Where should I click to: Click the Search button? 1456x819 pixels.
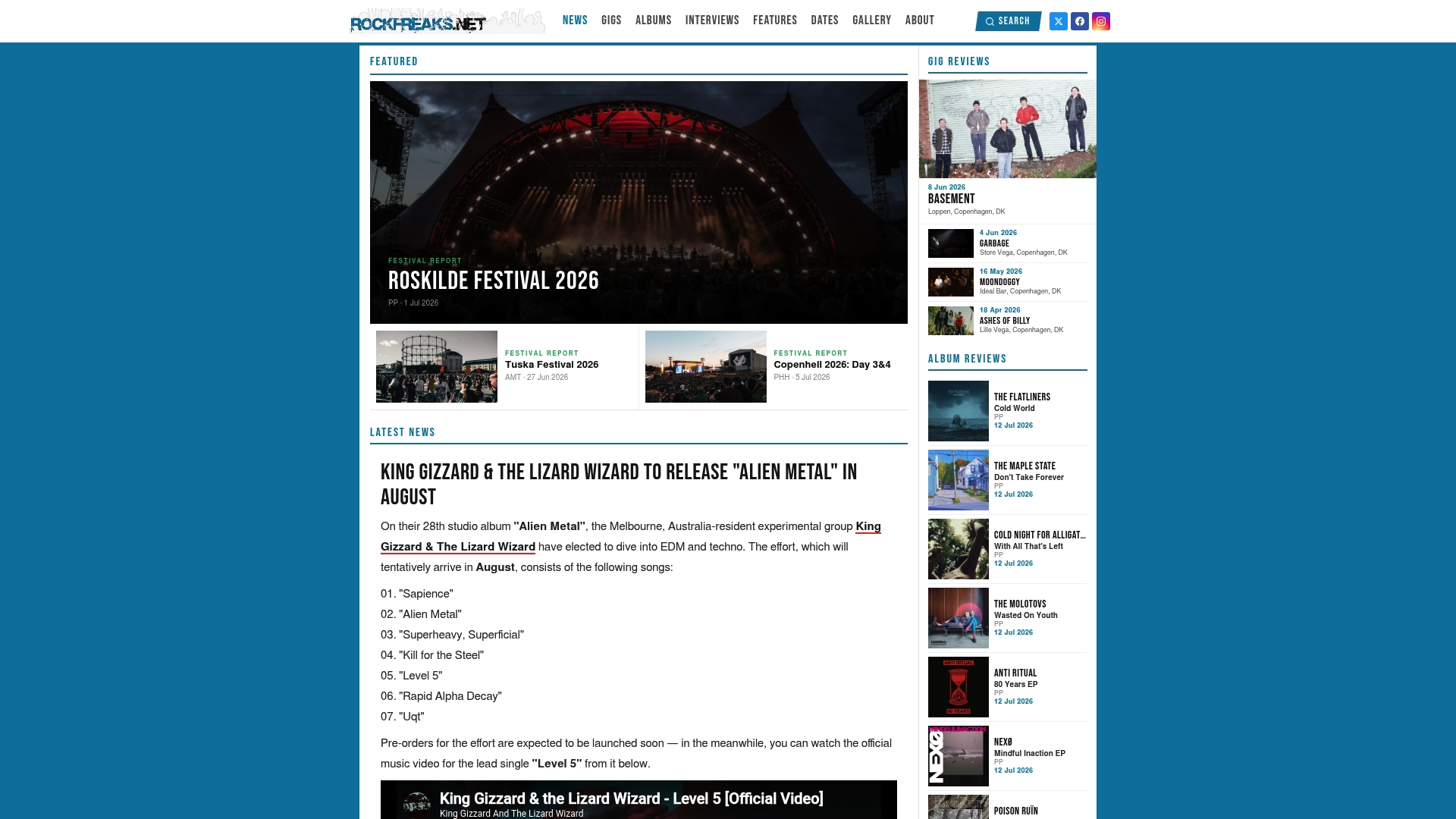[1008, 21]
